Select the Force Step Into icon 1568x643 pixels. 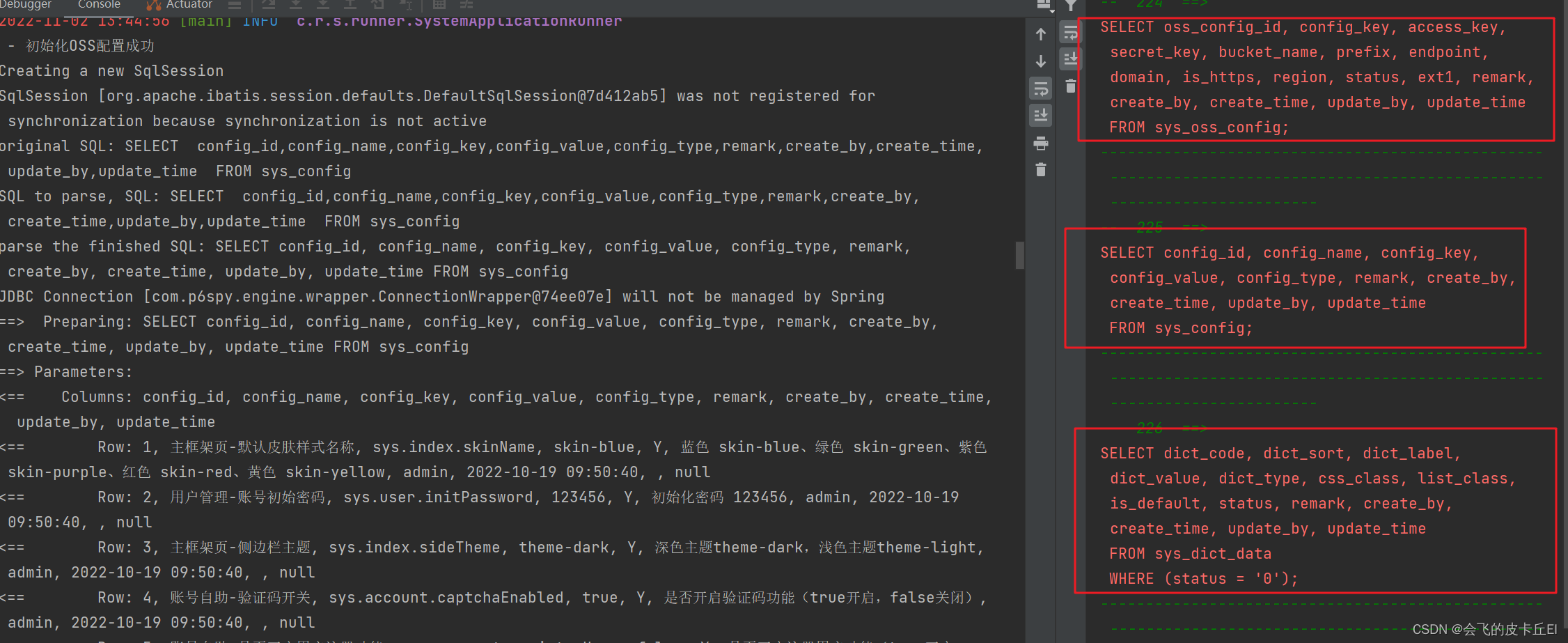pyautogui.click(x=322, y=5)
